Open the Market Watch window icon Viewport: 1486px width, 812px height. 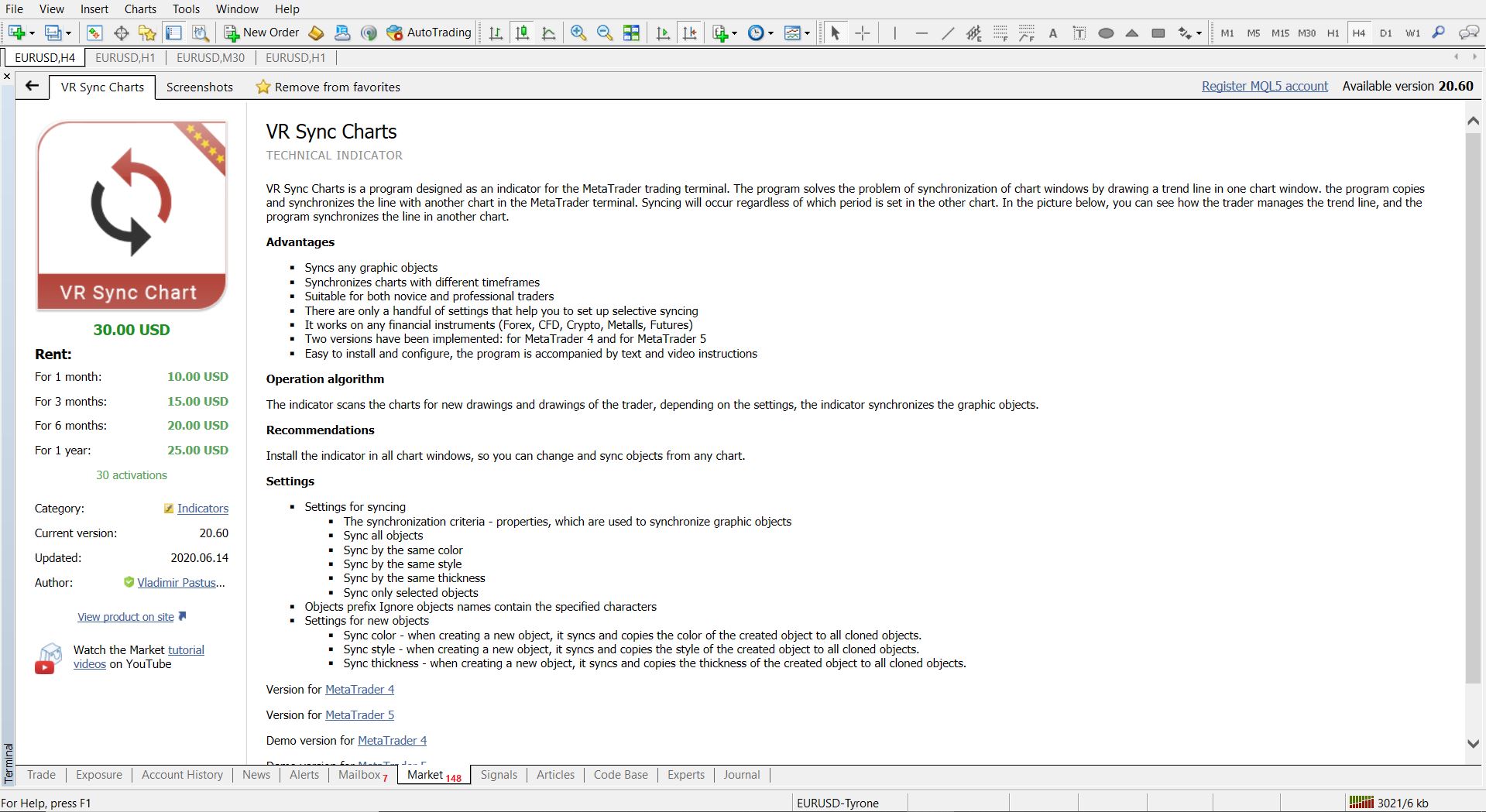coord(94,33)
